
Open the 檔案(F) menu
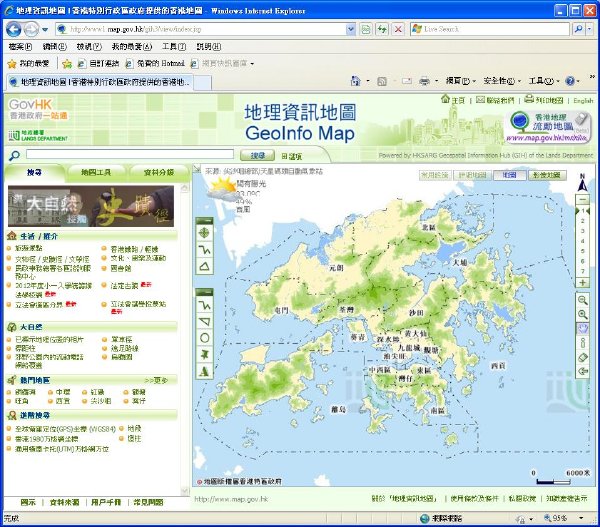click(20, 47)
